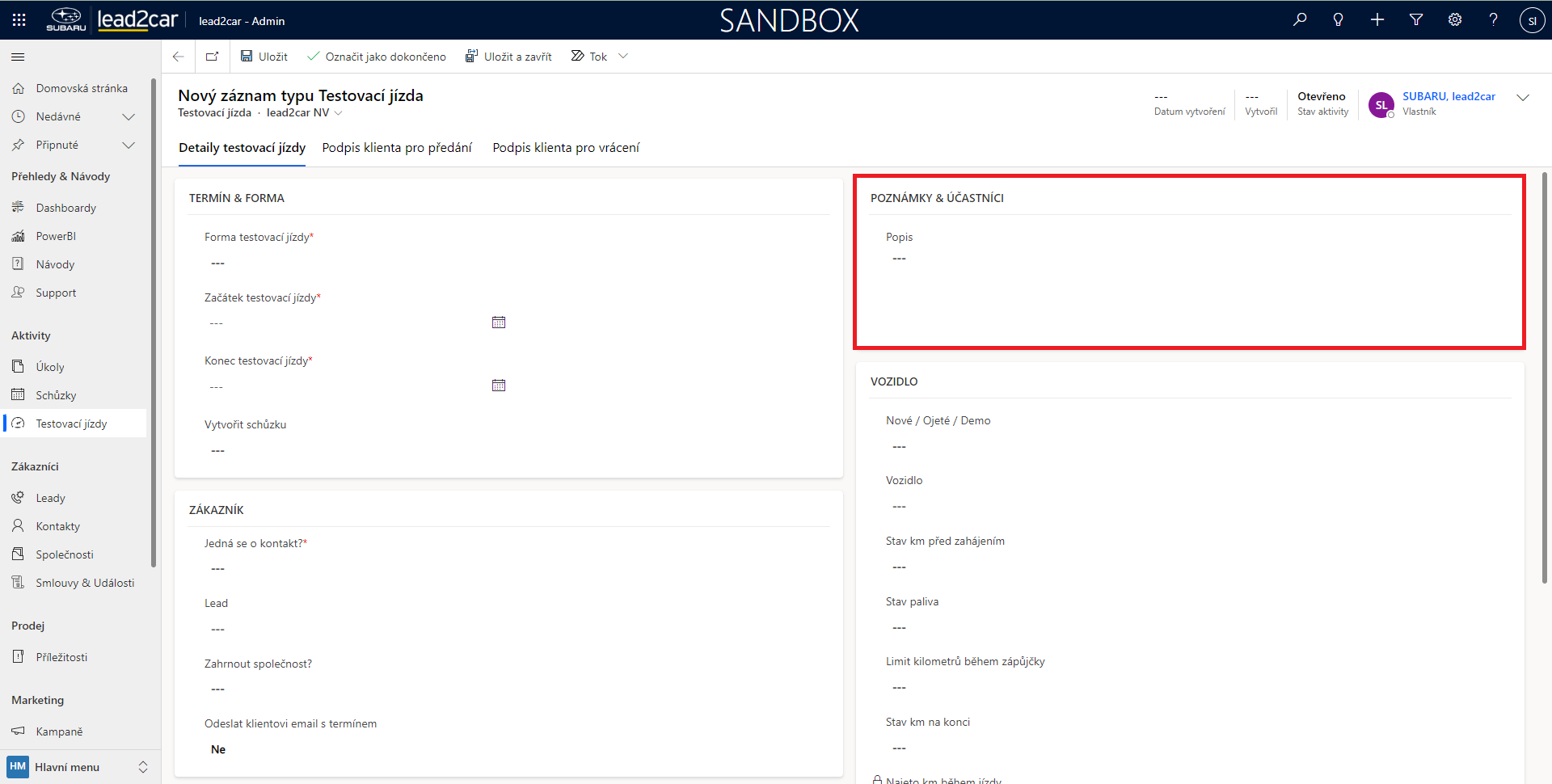Click the search magnifier icon in header
The width and height of the screenshot is (1552, 784).
click(x=1300, y=20)
